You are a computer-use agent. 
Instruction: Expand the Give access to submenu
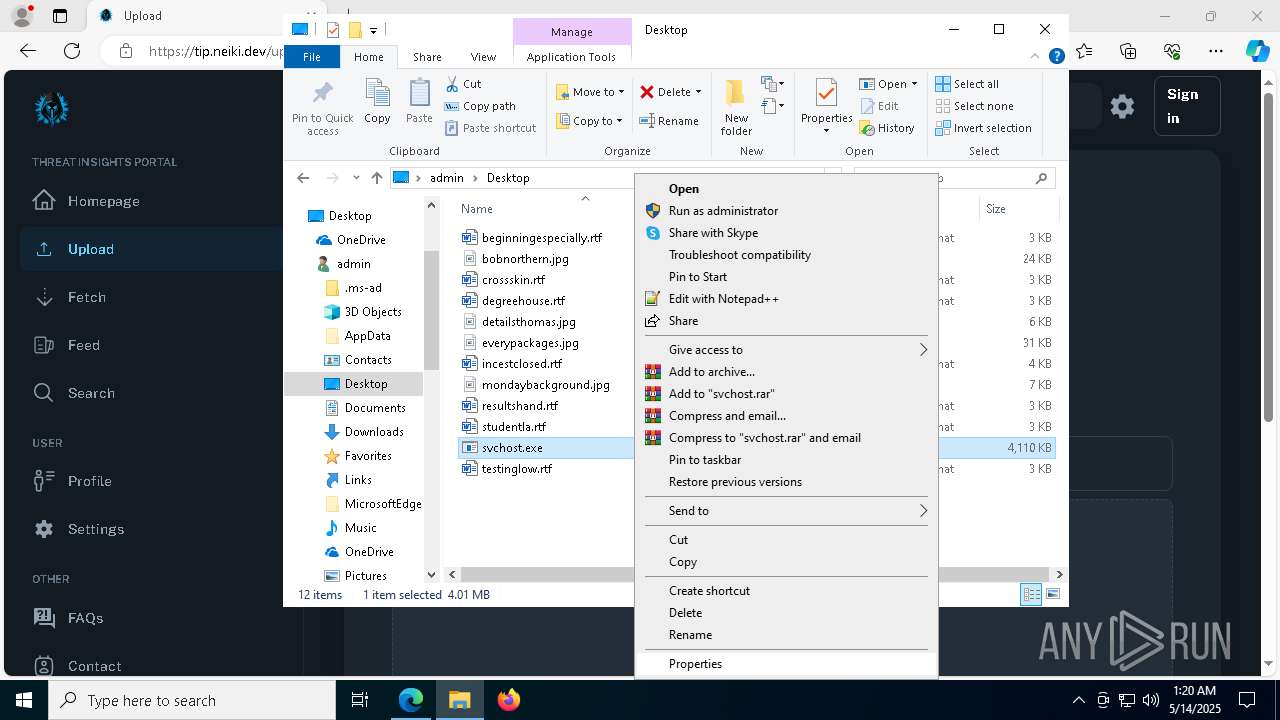coord(786,350)
